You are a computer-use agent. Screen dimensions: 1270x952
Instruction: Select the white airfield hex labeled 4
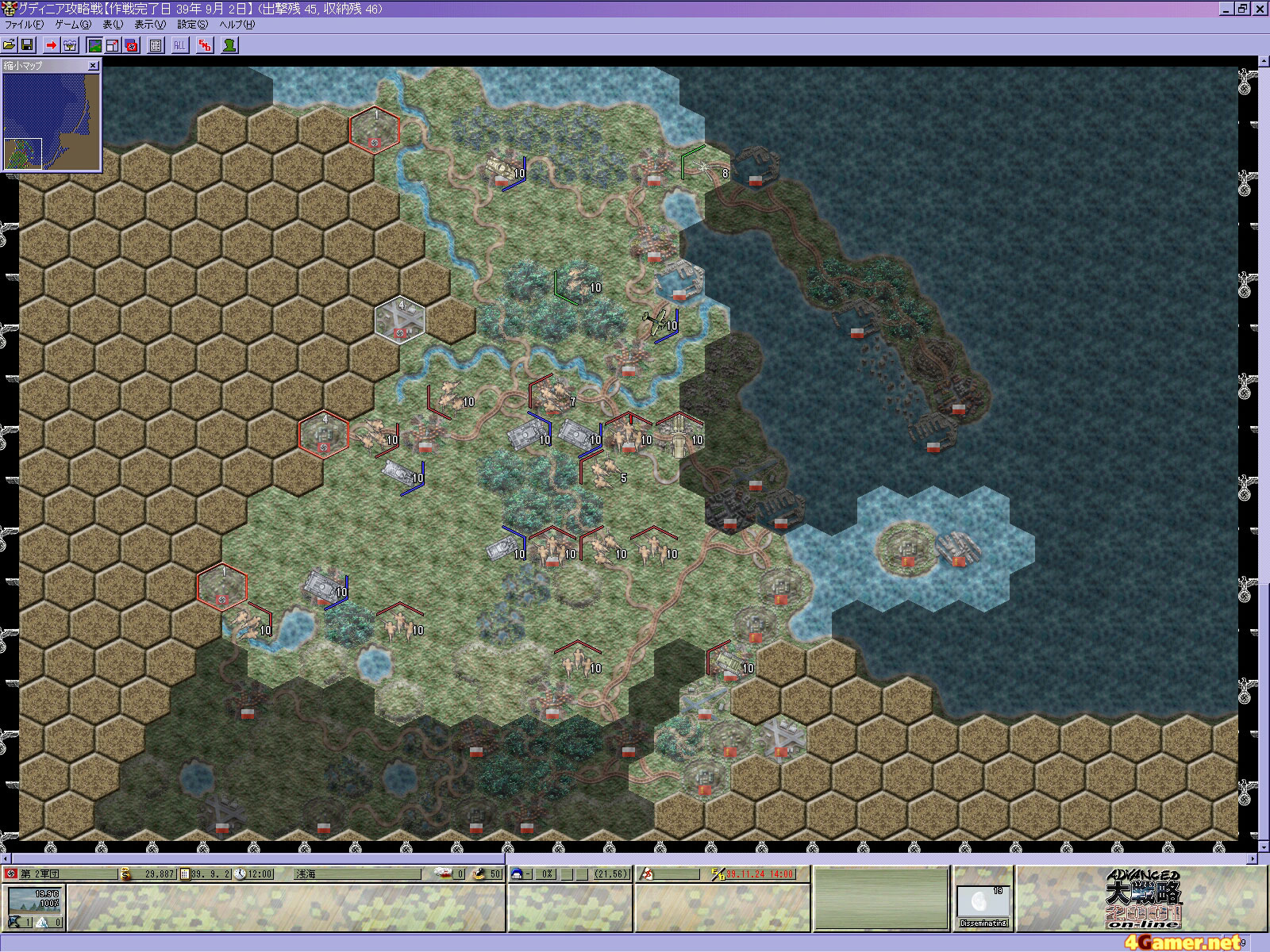click(x=400, y=321)
